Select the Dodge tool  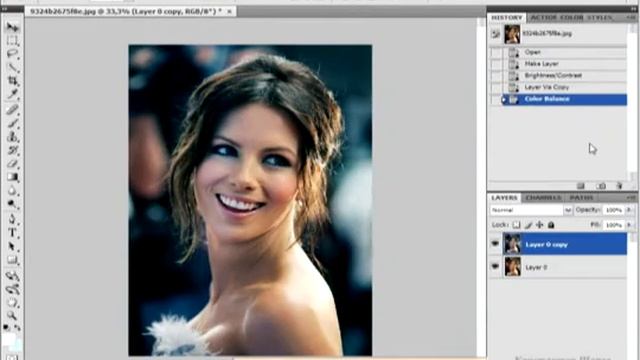[12, 204]
